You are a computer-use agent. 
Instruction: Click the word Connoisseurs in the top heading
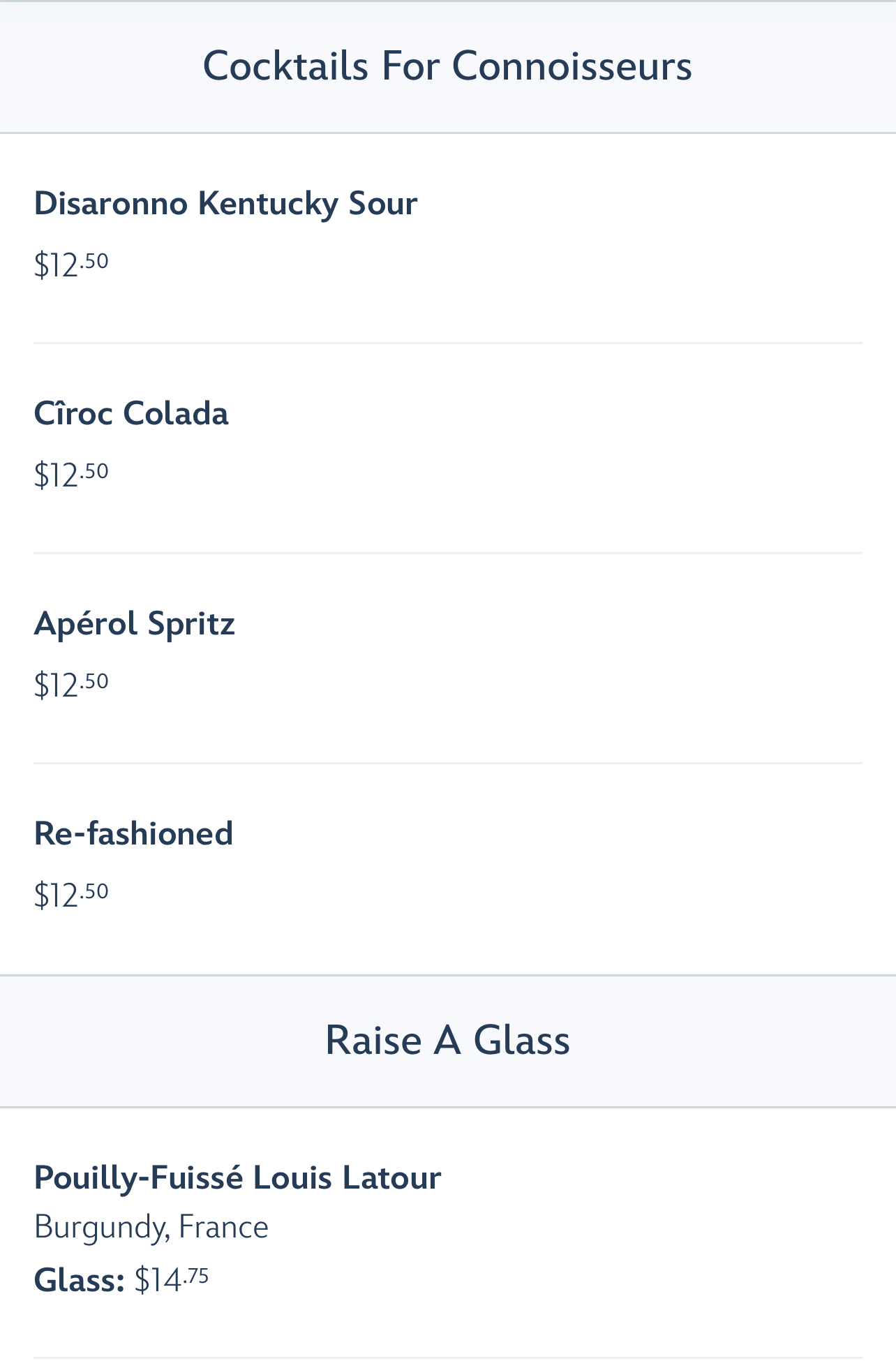[x=572, y=67]
